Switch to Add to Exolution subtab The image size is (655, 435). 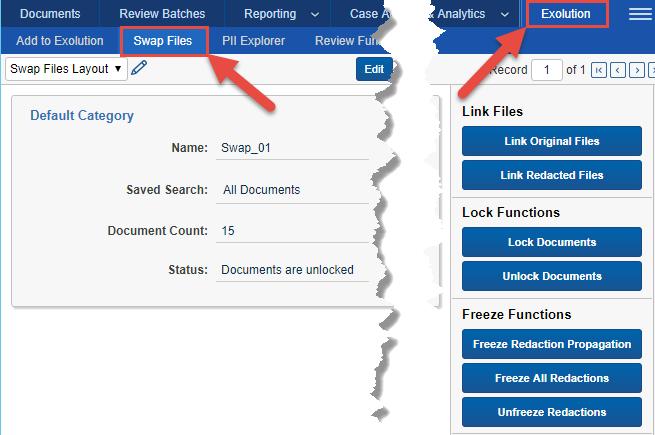coord(60,41)
